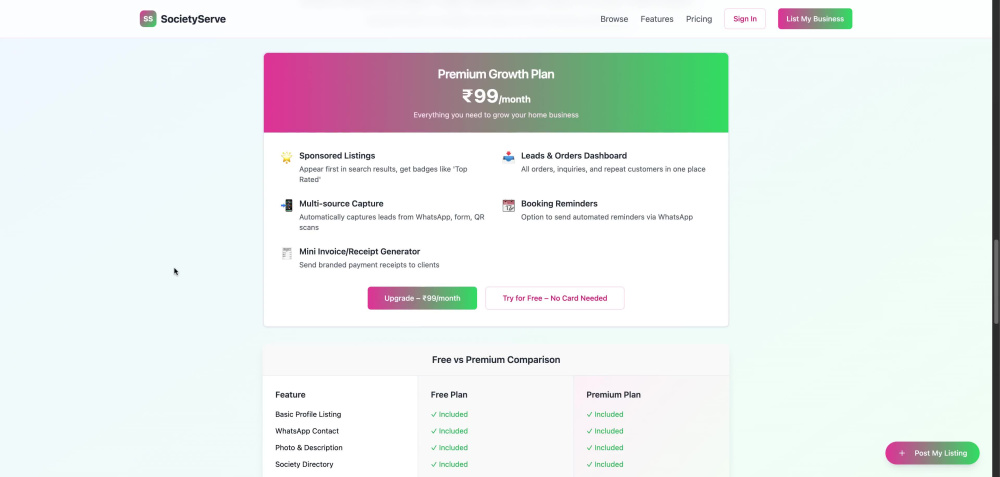The height and width of the screenshot is (477, 1000).
Task: Click 'Send branded payment receipts to clients' text
Action: point(369,265)
